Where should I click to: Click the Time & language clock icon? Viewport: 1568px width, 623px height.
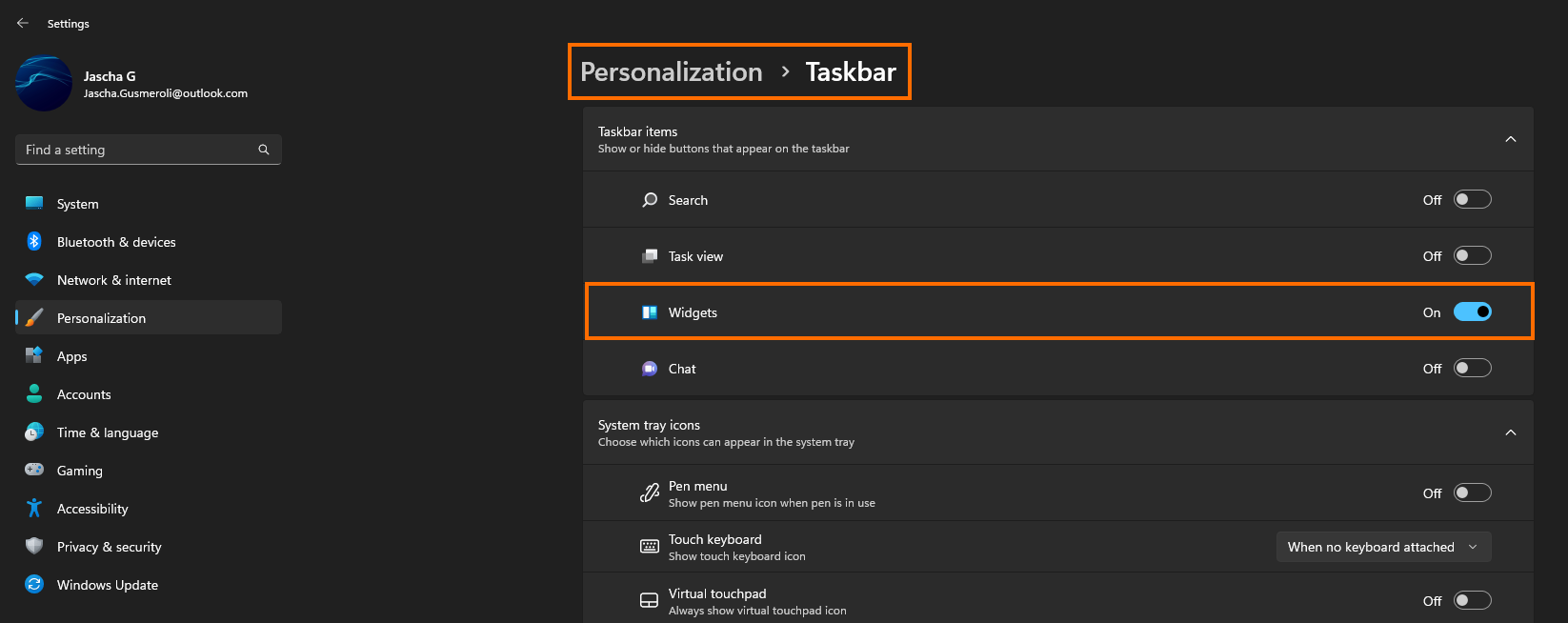coord(34,432)
